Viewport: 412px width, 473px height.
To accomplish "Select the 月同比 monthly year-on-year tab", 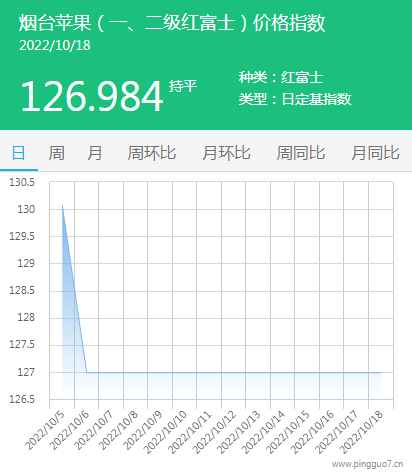I will pyautogui.click(x=375, y=153).
